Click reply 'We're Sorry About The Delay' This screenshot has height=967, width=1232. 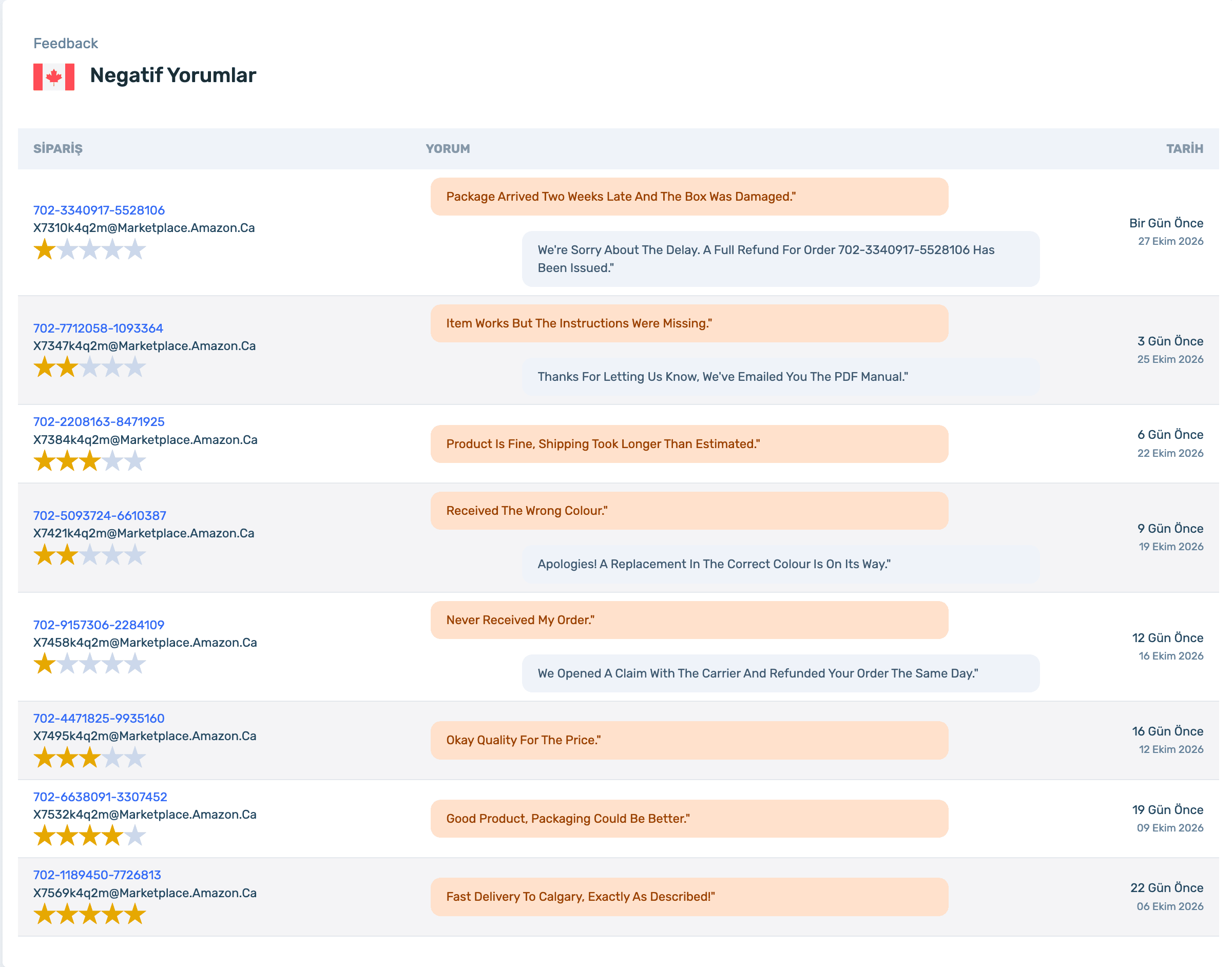[781, 259]
